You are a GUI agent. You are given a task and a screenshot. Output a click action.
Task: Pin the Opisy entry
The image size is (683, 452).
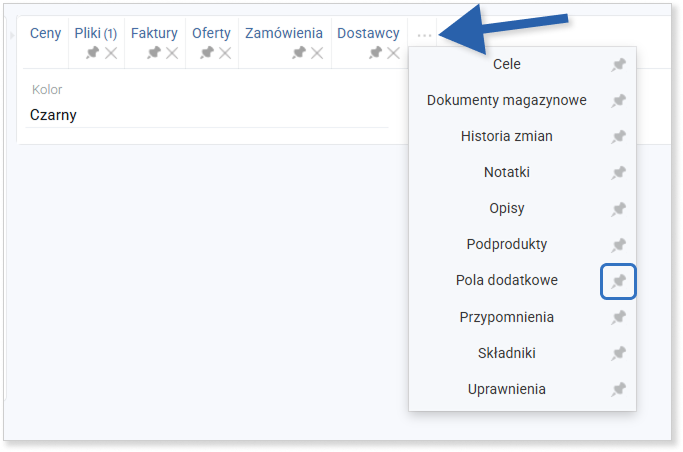(x=618, y=209)
